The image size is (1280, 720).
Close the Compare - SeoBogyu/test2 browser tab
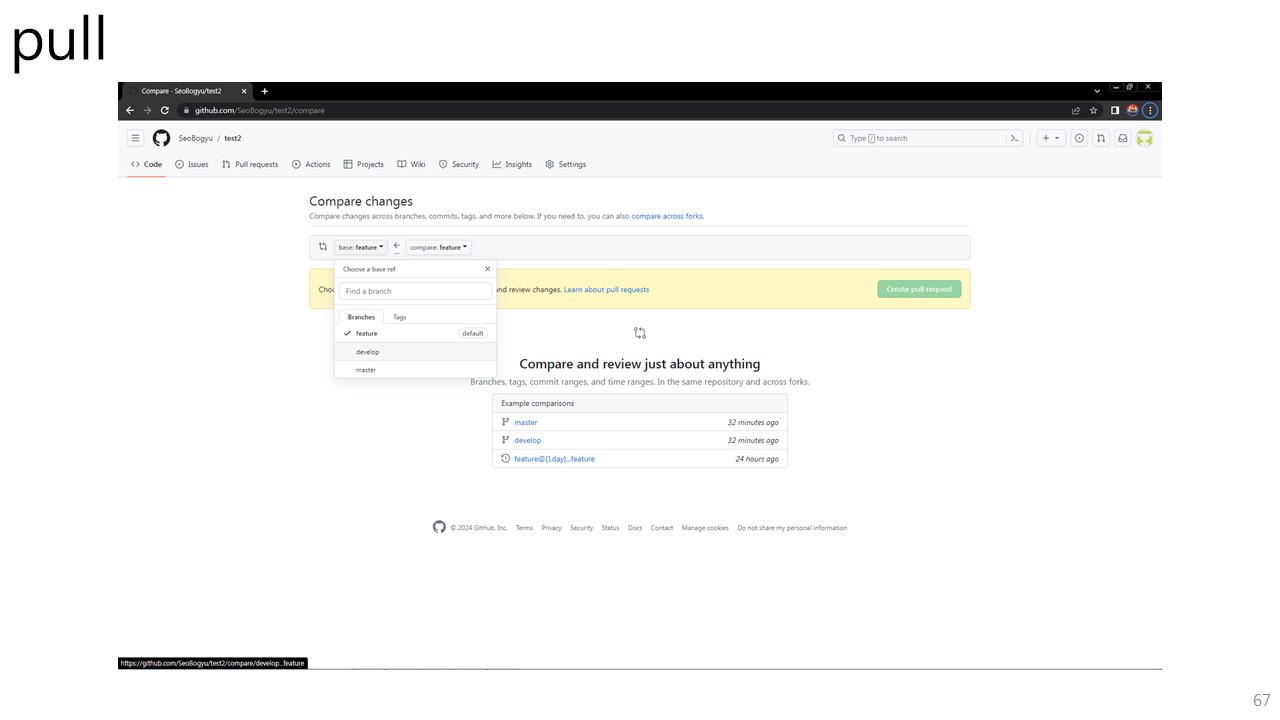point(244,91)
